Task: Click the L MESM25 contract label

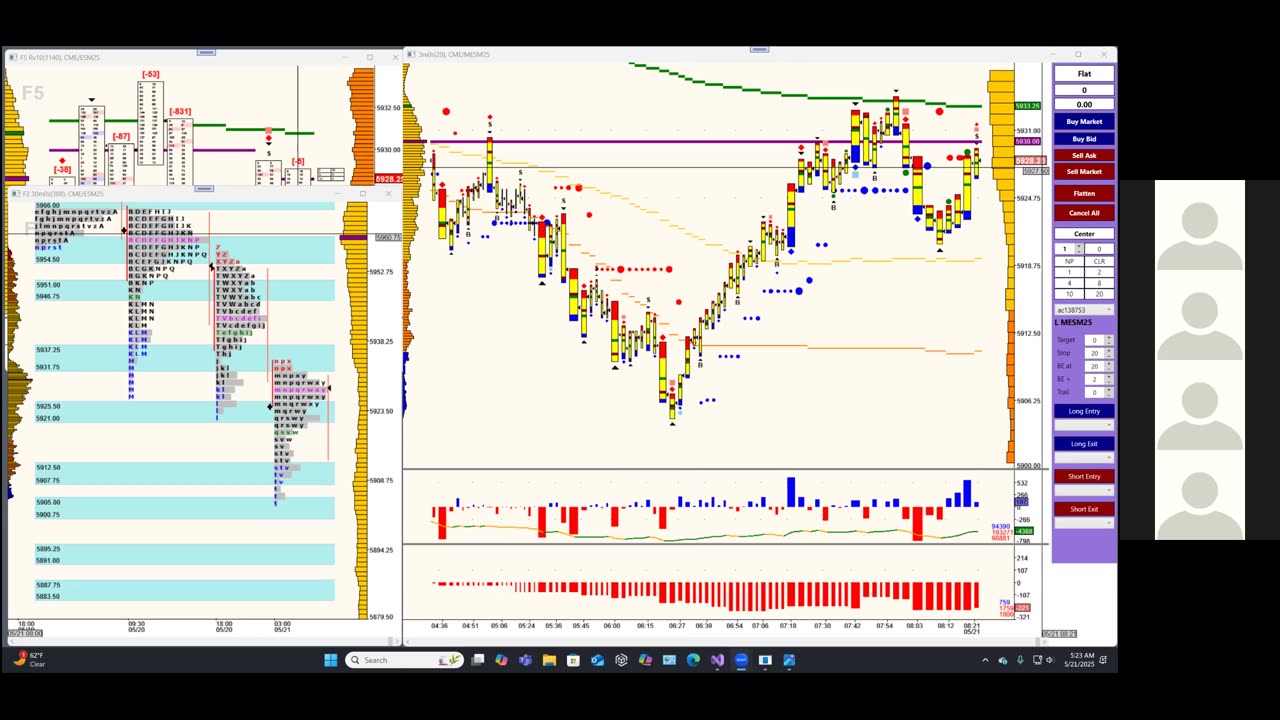Action: [x=1074, y=322]
